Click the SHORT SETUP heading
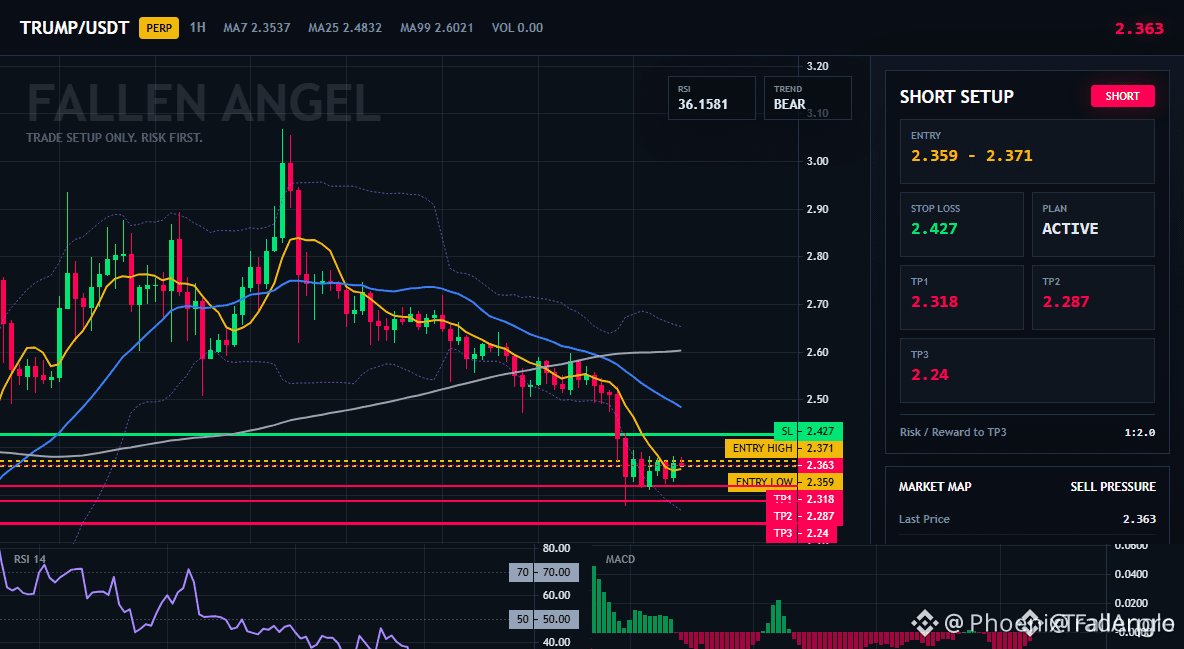1184x649 pixels. pos(956,97)
